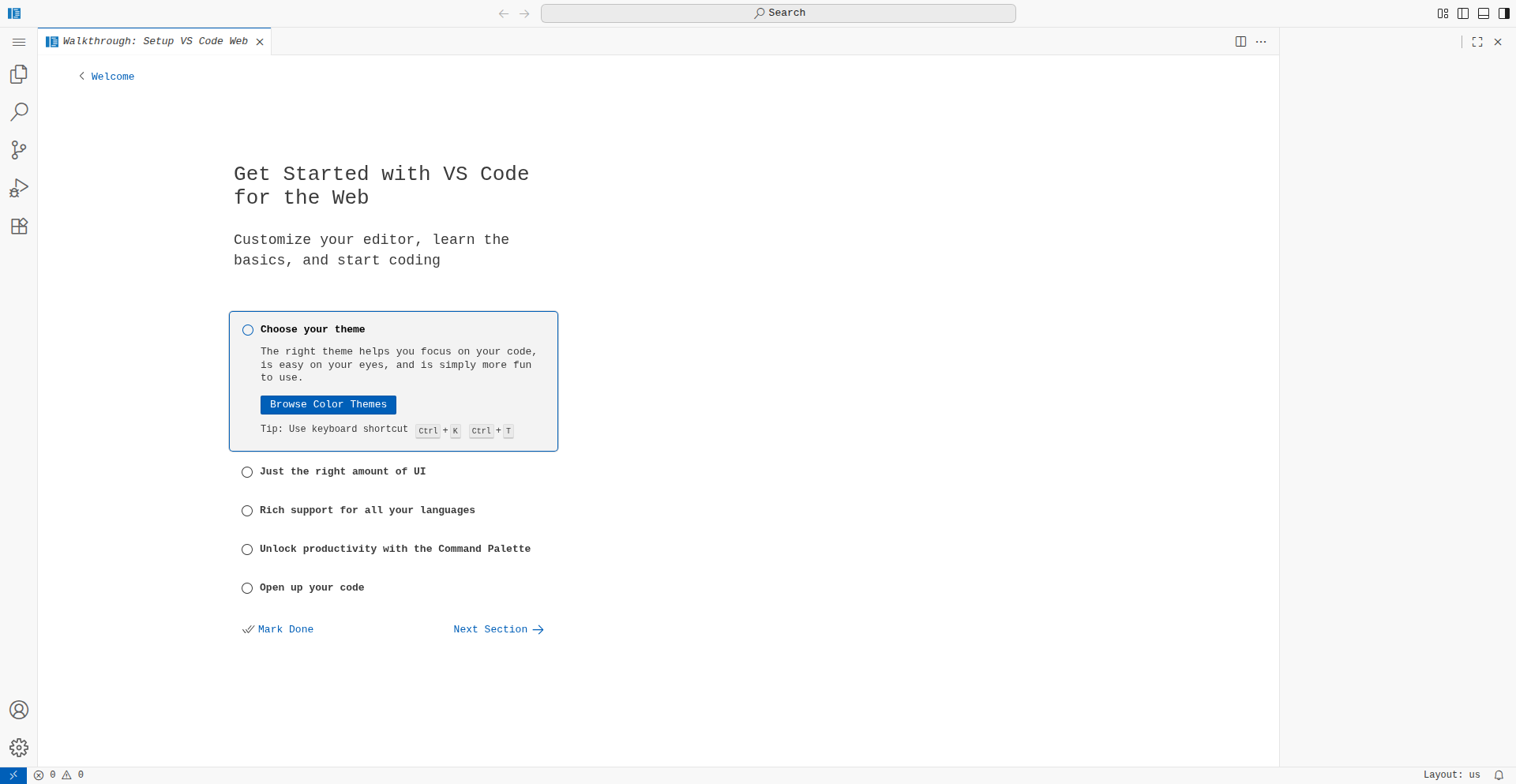Split the editor to the right
The height and width of the screenshot is (784, 1516).
point(1240,42)
